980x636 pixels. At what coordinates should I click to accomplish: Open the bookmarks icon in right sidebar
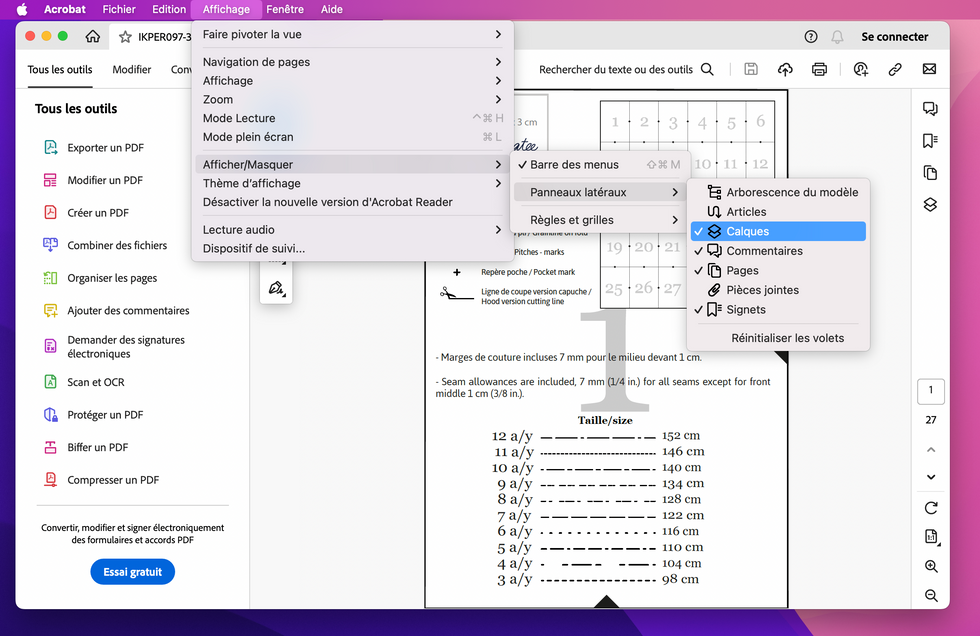click(930, 141)
